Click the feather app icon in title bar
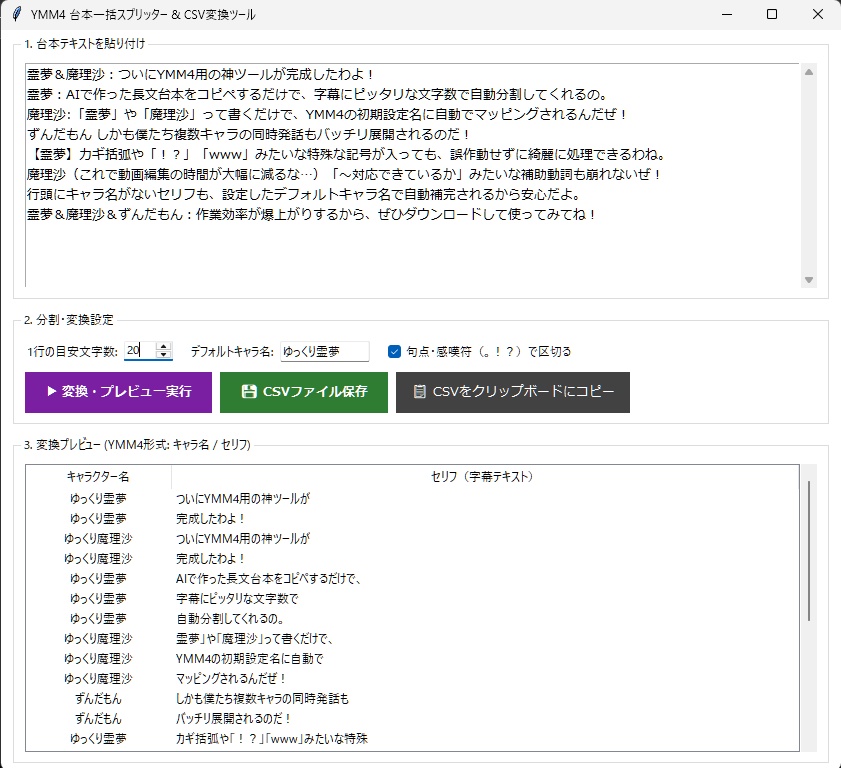 pos(17,14)
